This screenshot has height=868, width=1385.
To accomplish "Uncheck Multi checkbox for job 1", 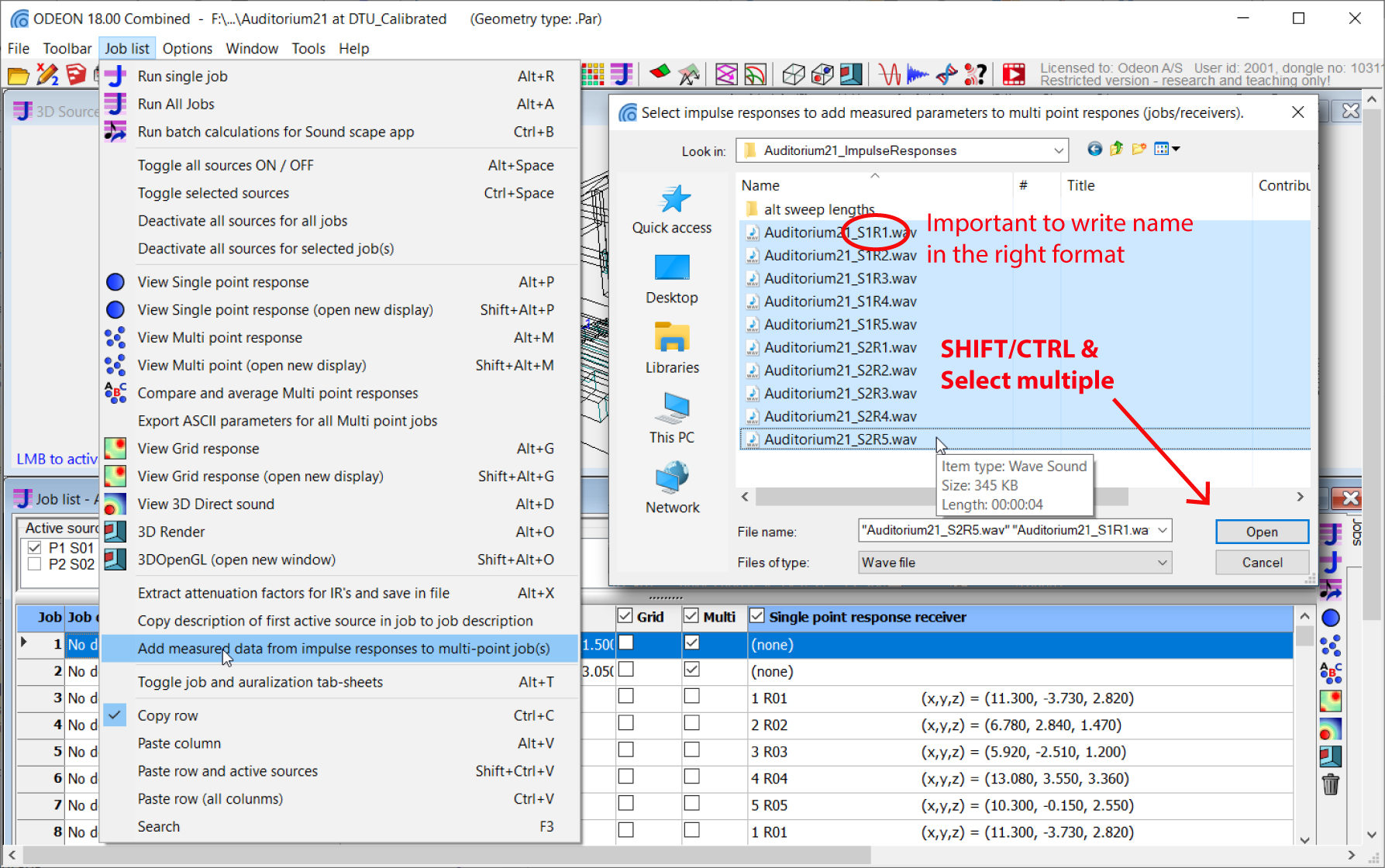I will pyautogui.click(x=692, y=642).
